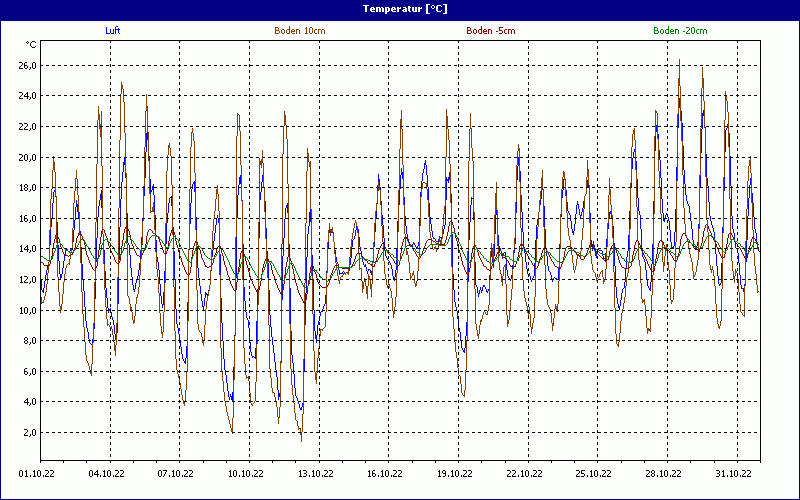The width and height of the screenshot is (800, 500).
Task: Click the 16.10.22 date label
Action: pos(384,475)
